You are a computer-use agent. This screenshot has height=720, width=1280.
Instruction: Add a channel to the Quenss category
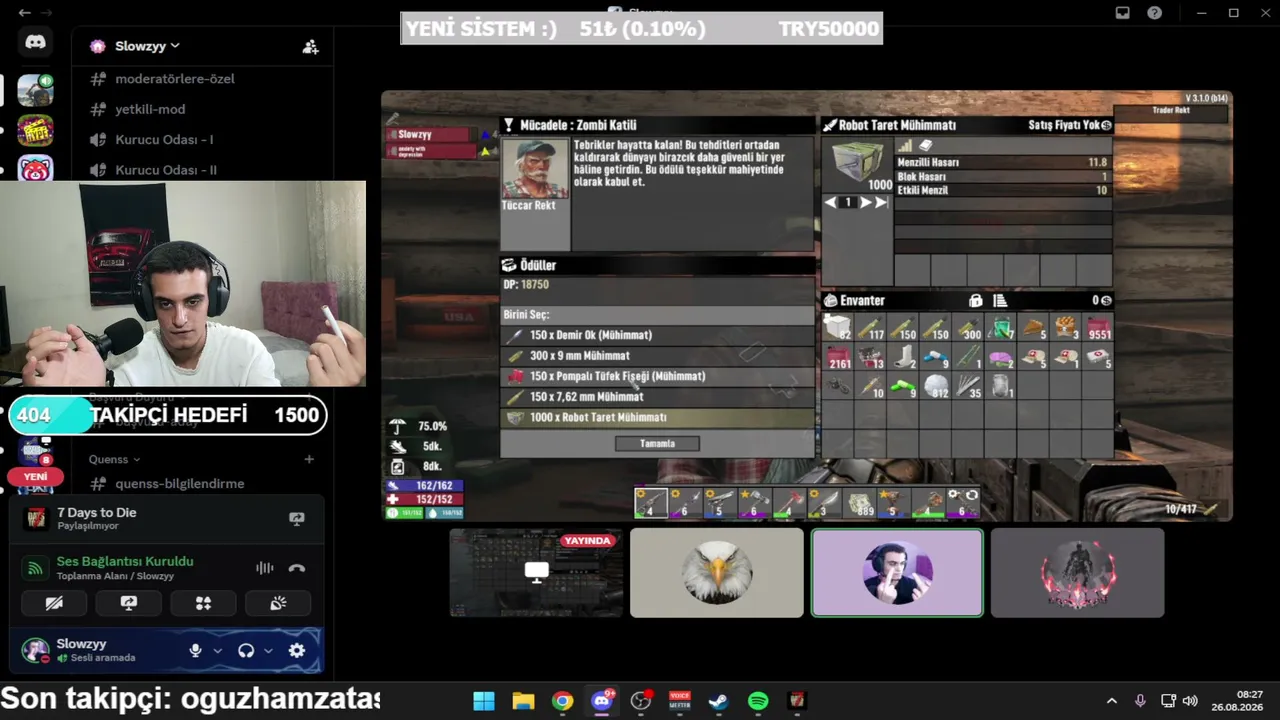click(x=309, y=459)
